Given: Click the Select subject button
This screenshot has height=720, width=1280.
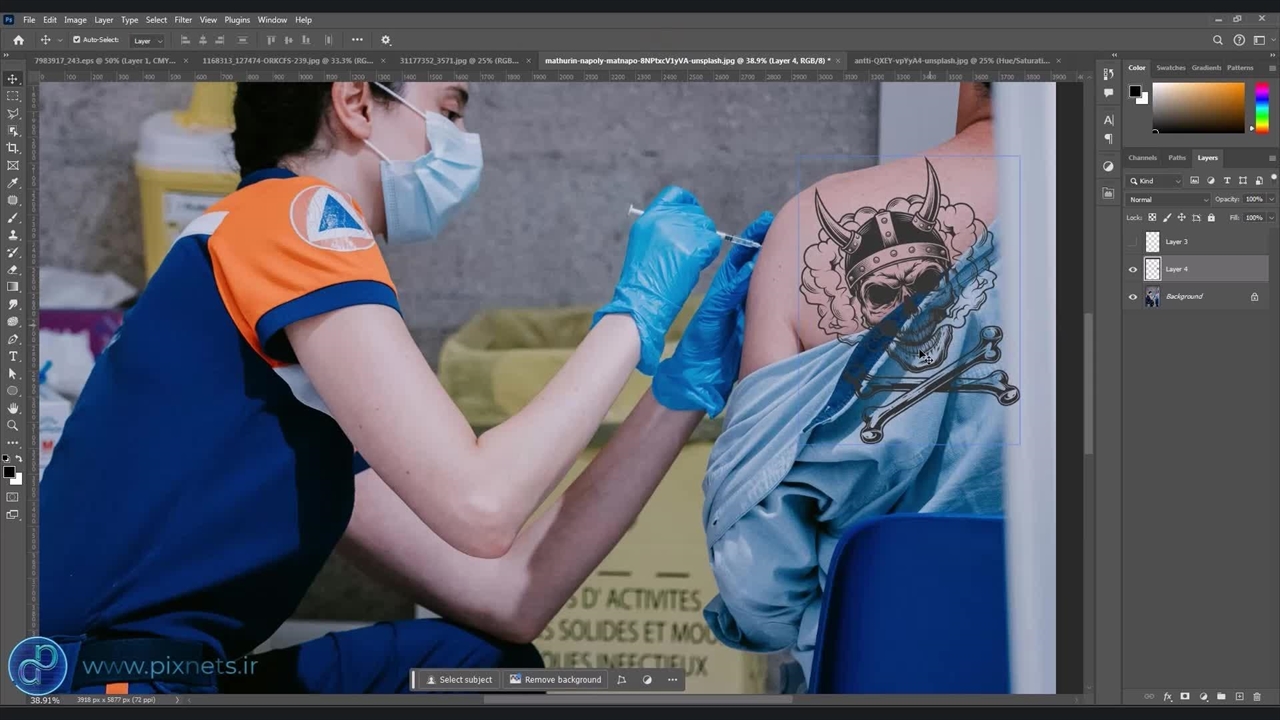Looking at the screenshot, I should pyautogui.click(x=459, y=680).
